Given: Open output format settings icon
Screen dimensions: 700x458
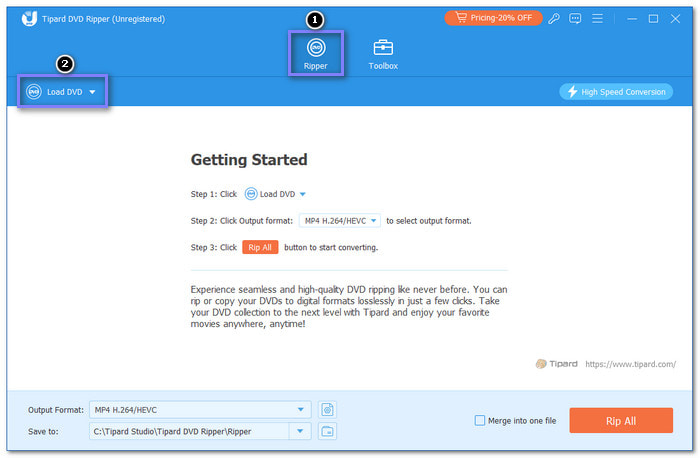Looking at the screenshot, I should tap(328, 410).
